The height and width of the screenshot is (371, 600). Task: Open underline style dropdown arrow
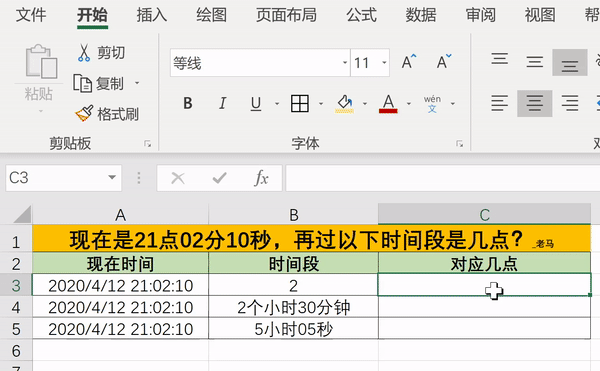(x=277, y=104)
